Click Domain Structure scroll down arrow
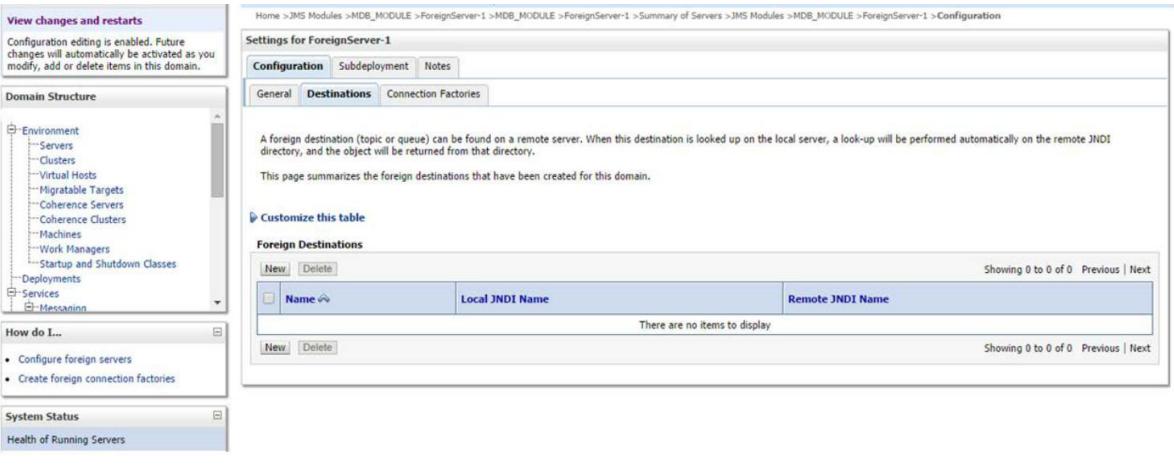1174x465 pixels. click(217, 303)
